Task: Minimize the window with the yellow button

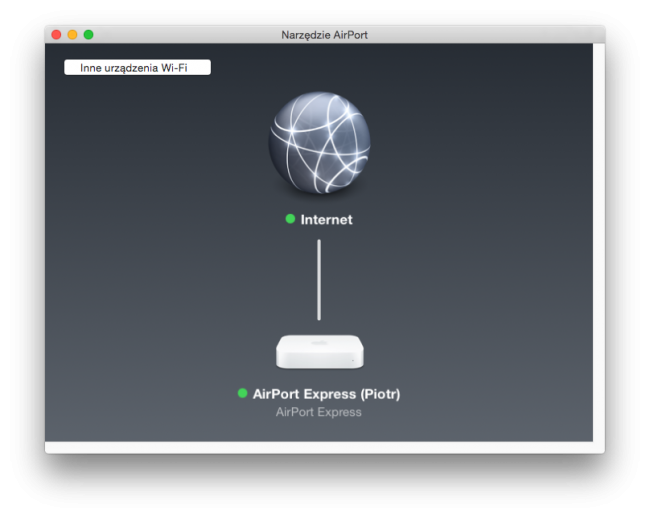Action: 73,35
